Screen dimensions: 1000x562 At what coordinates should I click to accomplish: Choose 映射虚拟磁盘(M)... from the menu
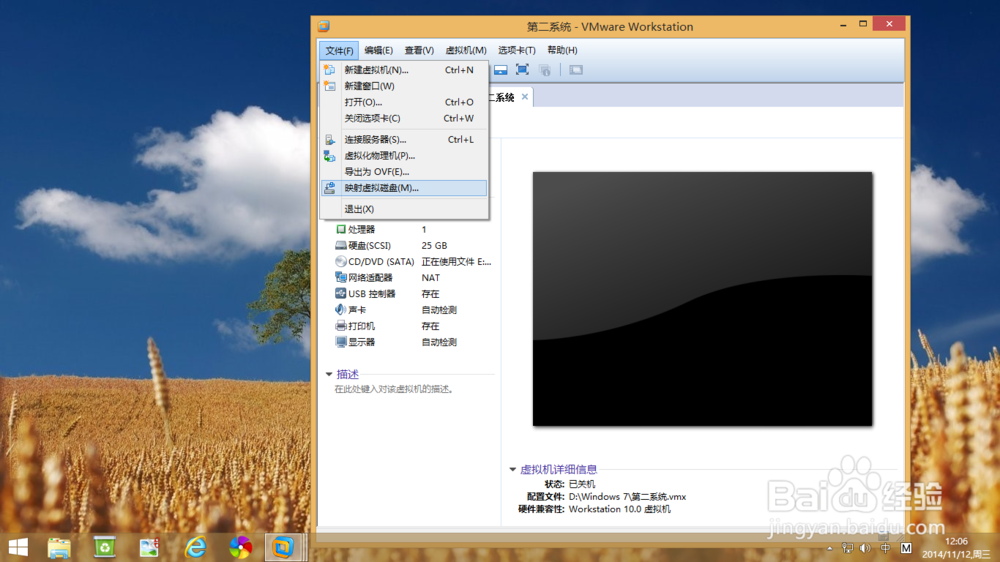[404, 188]
